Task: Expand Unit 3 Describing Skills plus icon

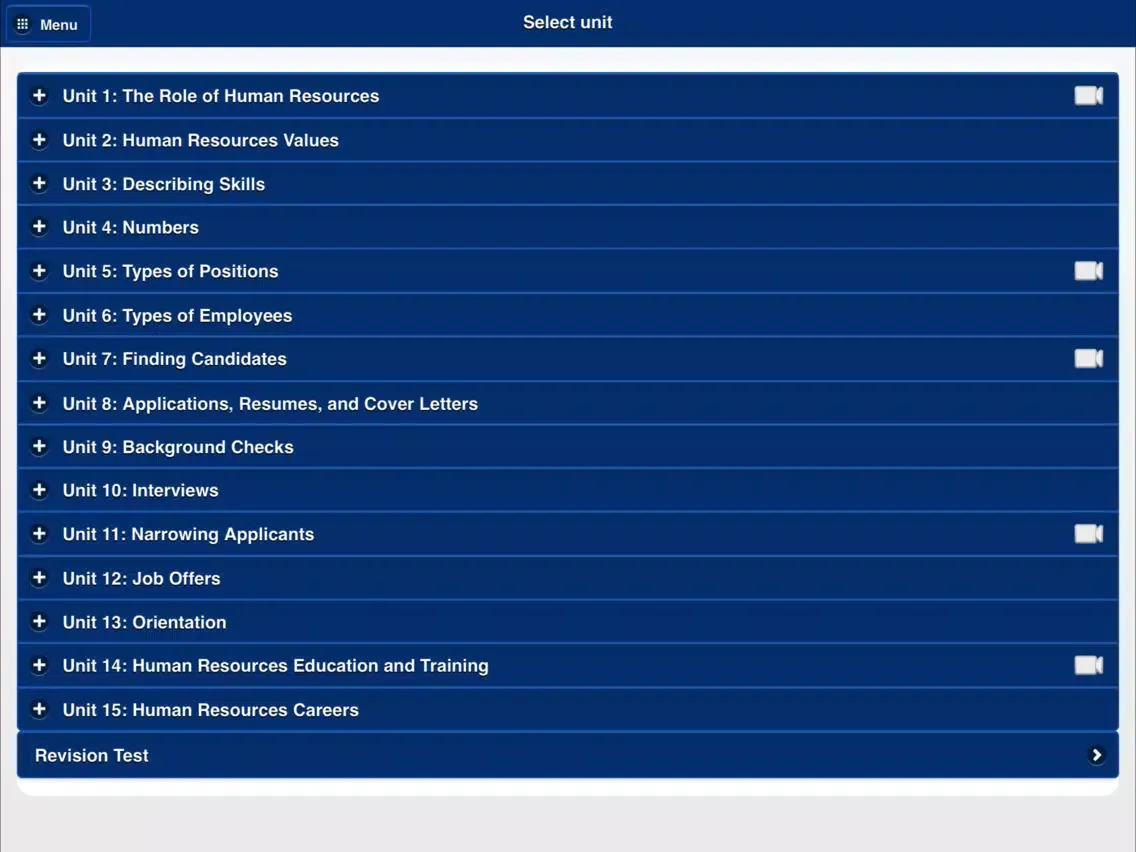Action: pos(39,183)
